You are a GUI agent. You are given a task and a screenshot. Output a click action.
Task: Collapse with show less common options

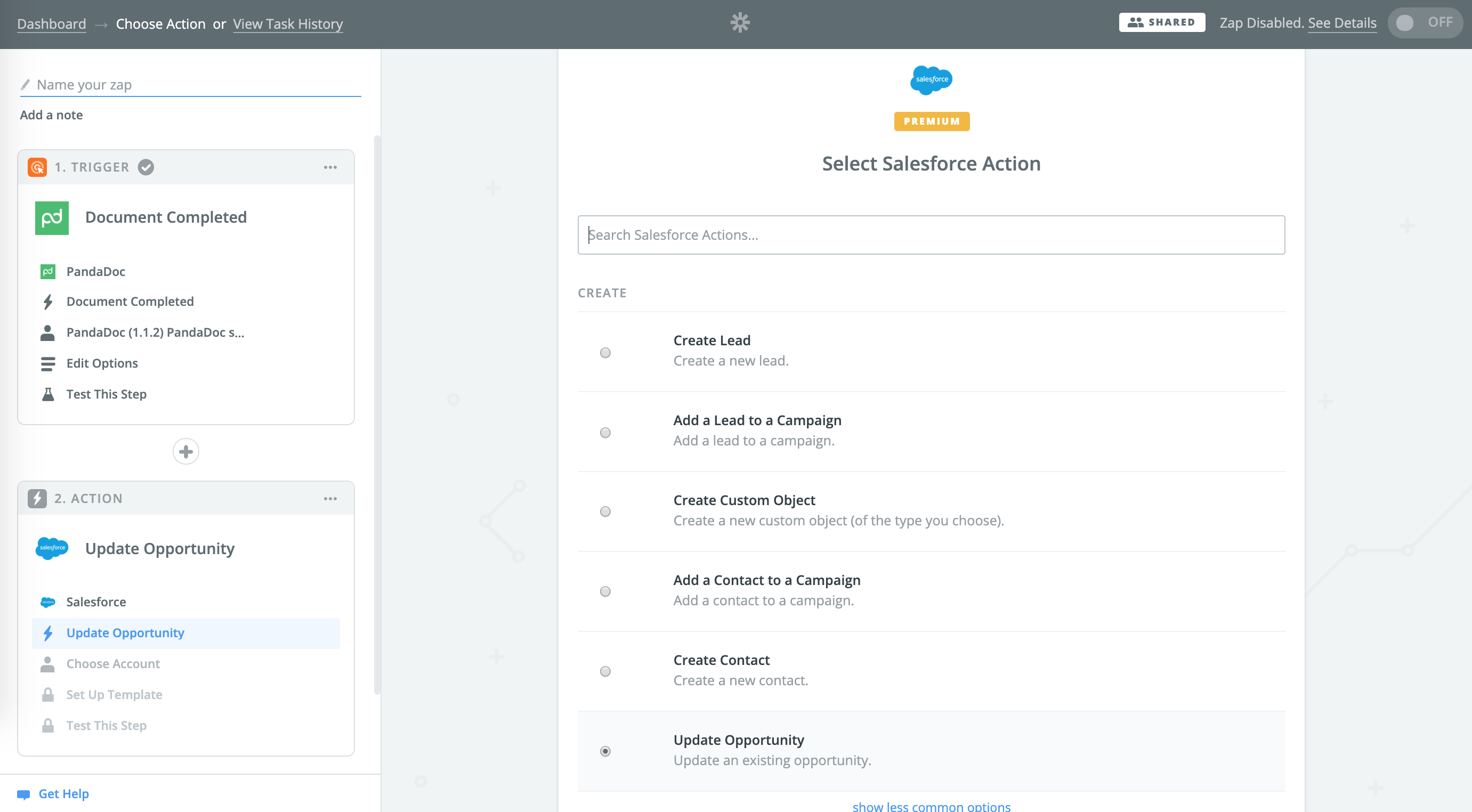point(931,806)
